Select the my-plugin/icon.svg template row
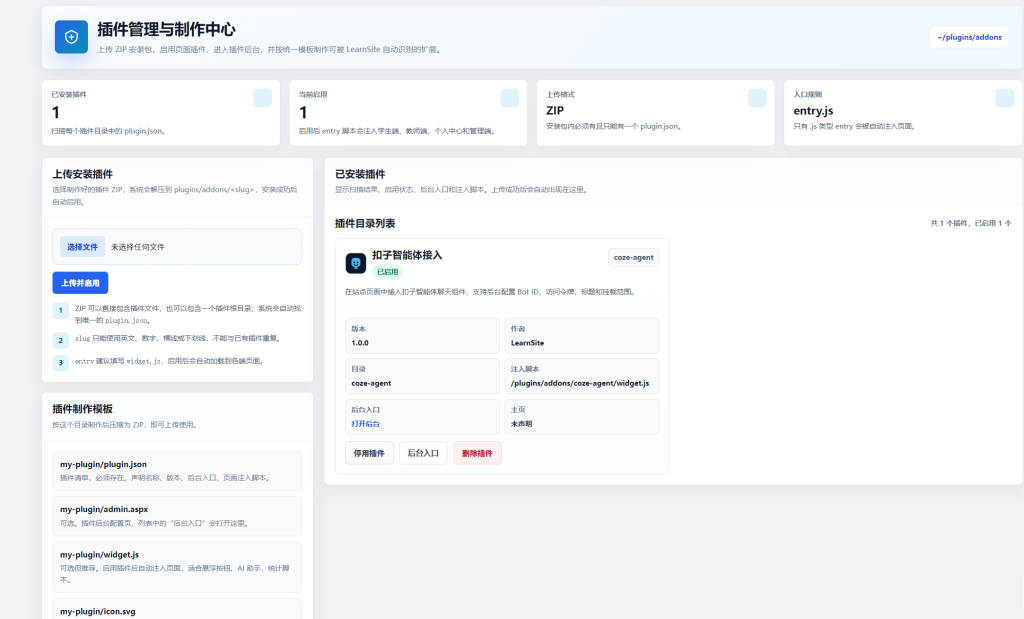 pos(177,610)
